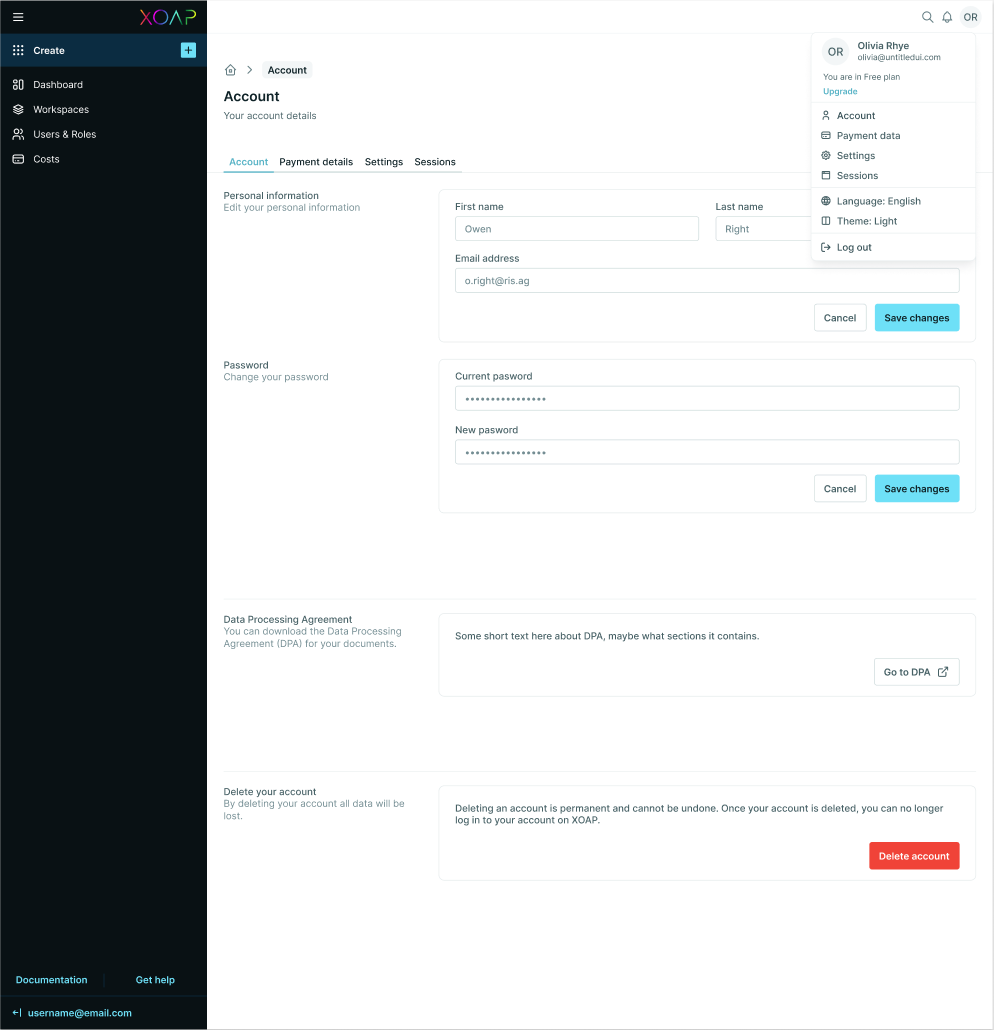The height and width of the screenshot is (1030, 994).
Task: Open Workspaces from the sidebar
Action: point(18,109)
